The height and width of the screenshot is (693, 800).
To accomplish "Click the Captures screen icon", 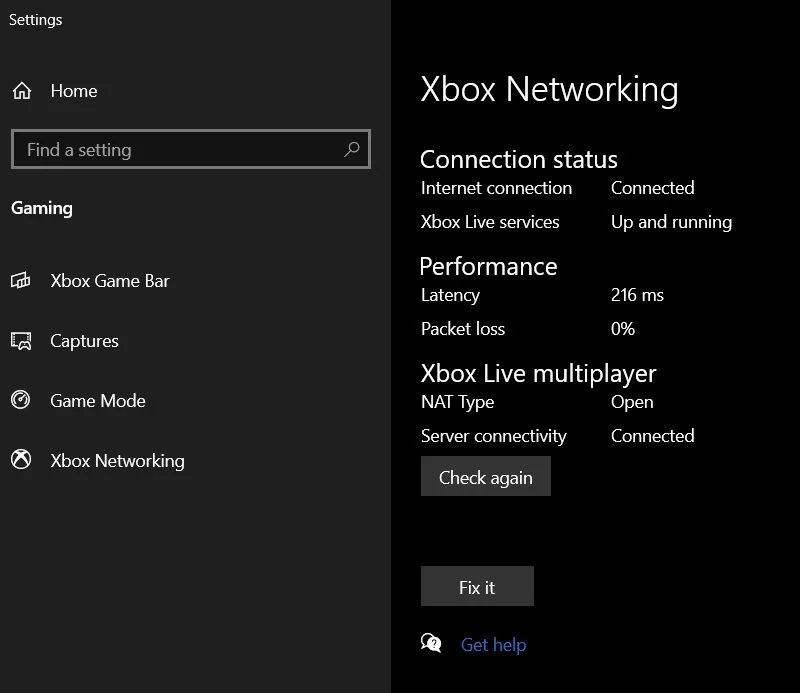I will click(21, 341).
